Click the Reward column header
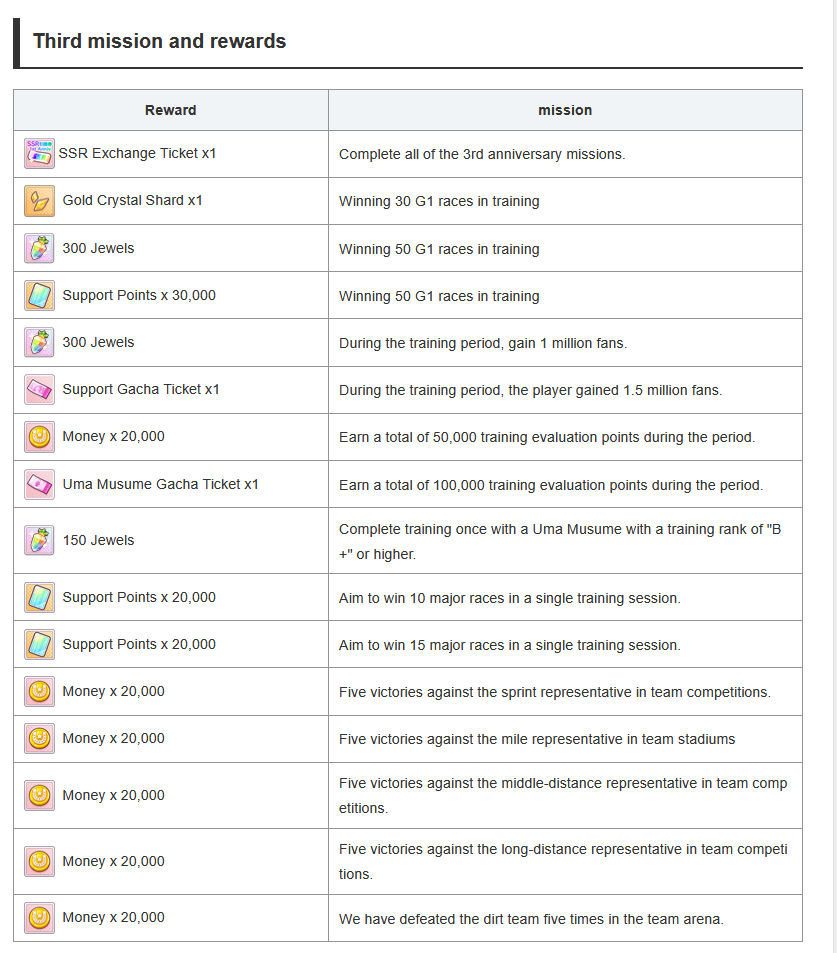Viewport: 837px width, 953px height. pyautogui.click(x=171, y=110)
